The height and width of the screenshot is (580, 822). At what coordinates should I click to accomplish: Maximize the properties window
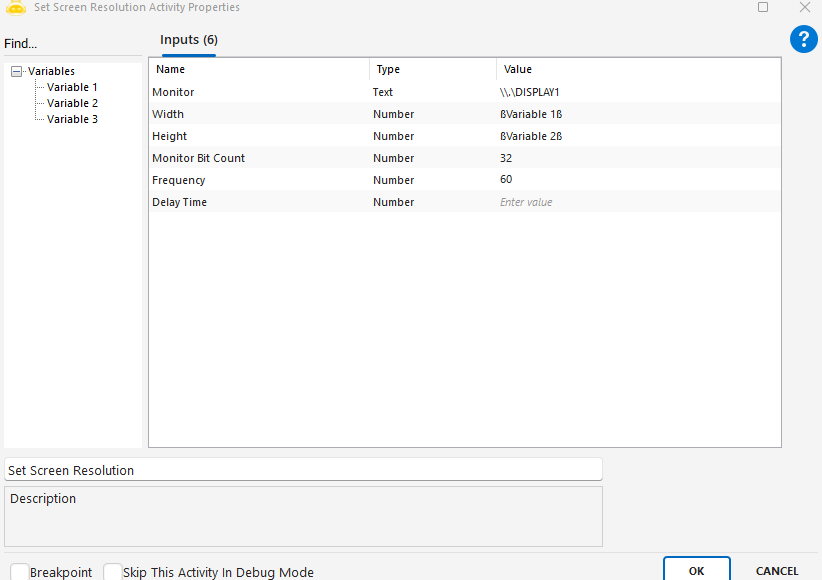click(x=763, y=7)
